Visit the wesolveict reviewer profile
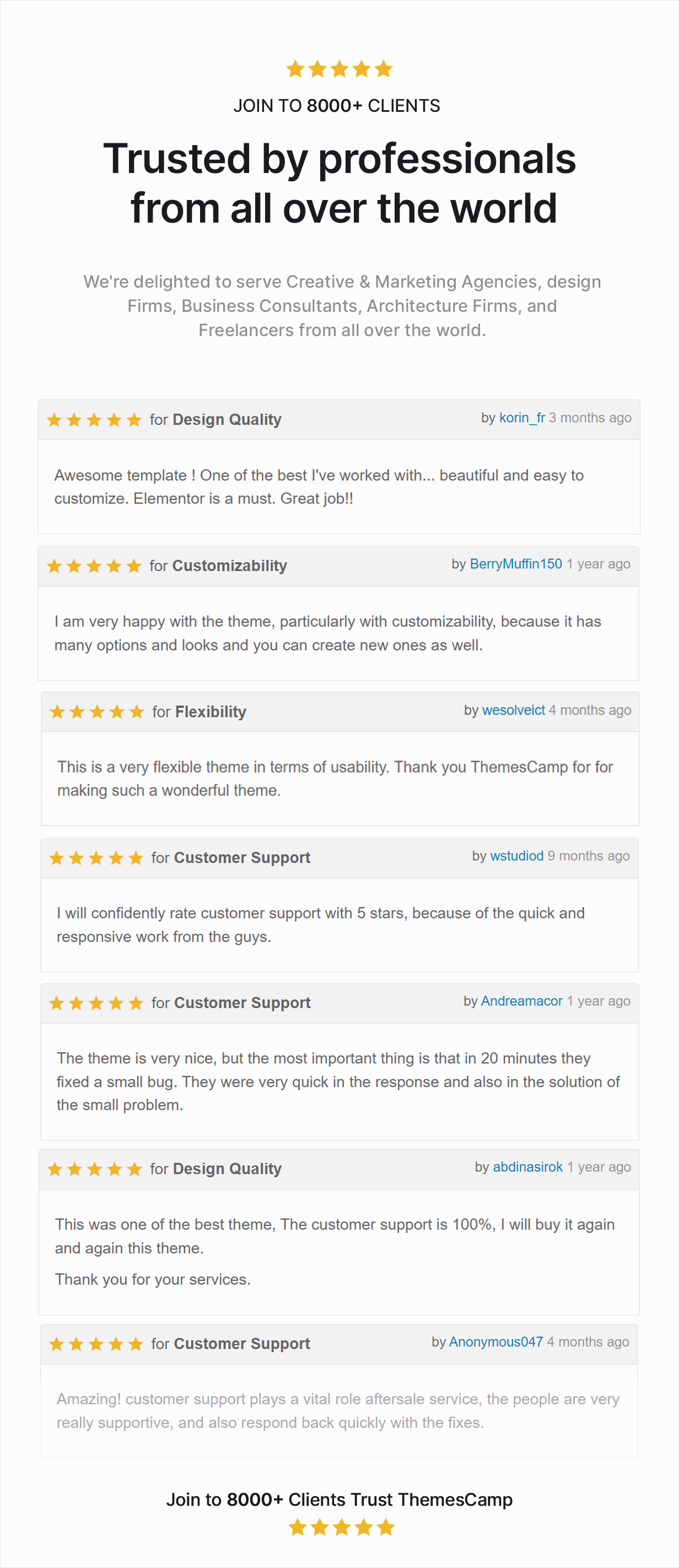Image resolution: width=679 pixels, height=1568 pixels. click(x=513, y=710)
